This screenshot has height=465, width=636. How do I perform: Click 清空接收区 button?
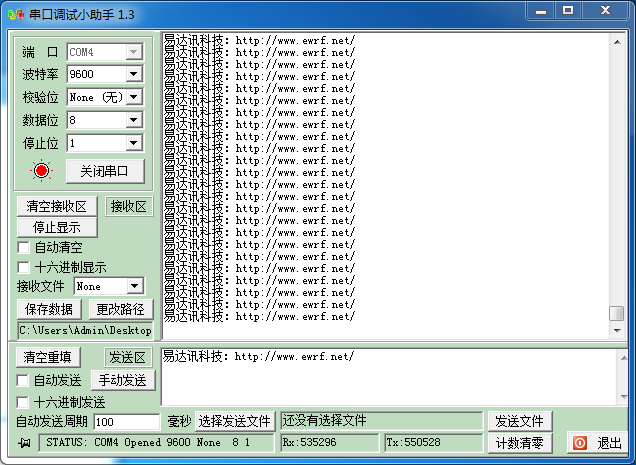pos(57,206)
